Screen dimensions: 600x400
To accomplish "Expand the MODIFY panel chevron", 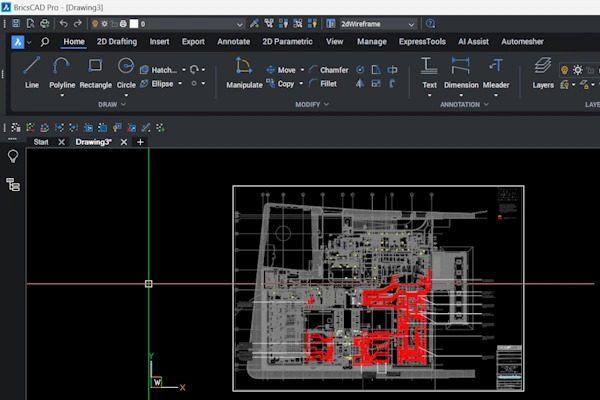I will (326, 104).
